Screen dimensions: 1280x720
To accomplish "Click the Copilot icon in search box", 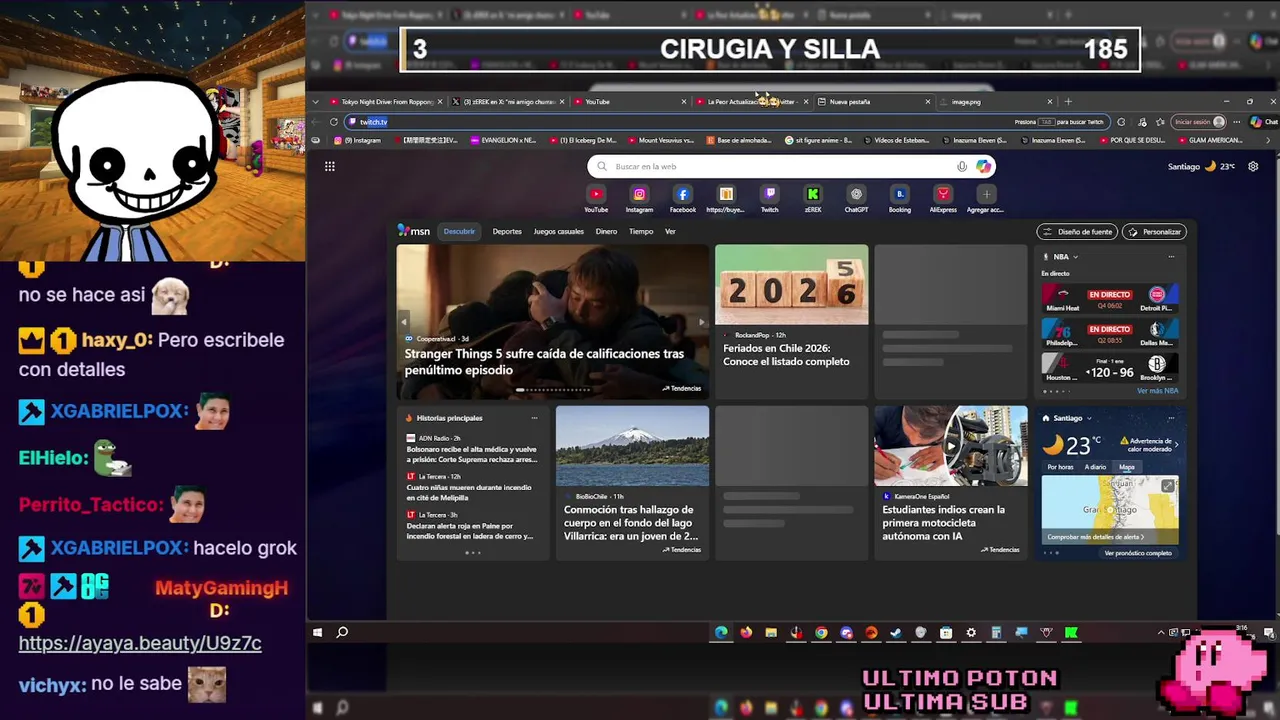I will pyautogui.click(x=983, y=167).
